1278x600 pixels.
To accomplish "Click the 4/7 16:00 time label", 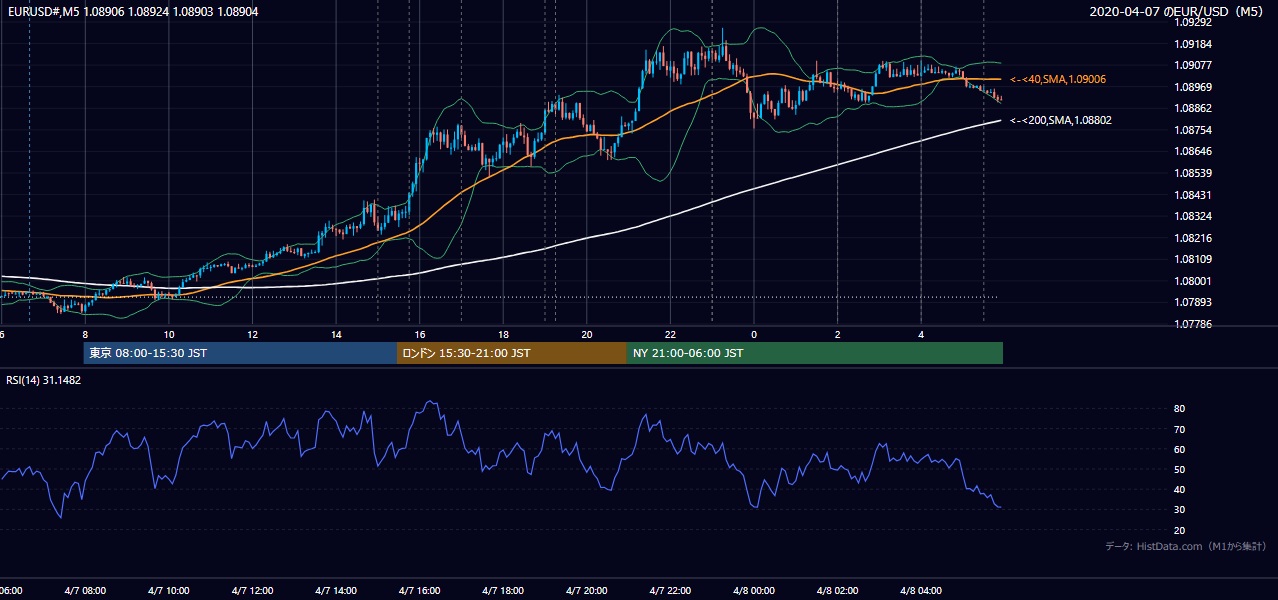I will point(420,590).
